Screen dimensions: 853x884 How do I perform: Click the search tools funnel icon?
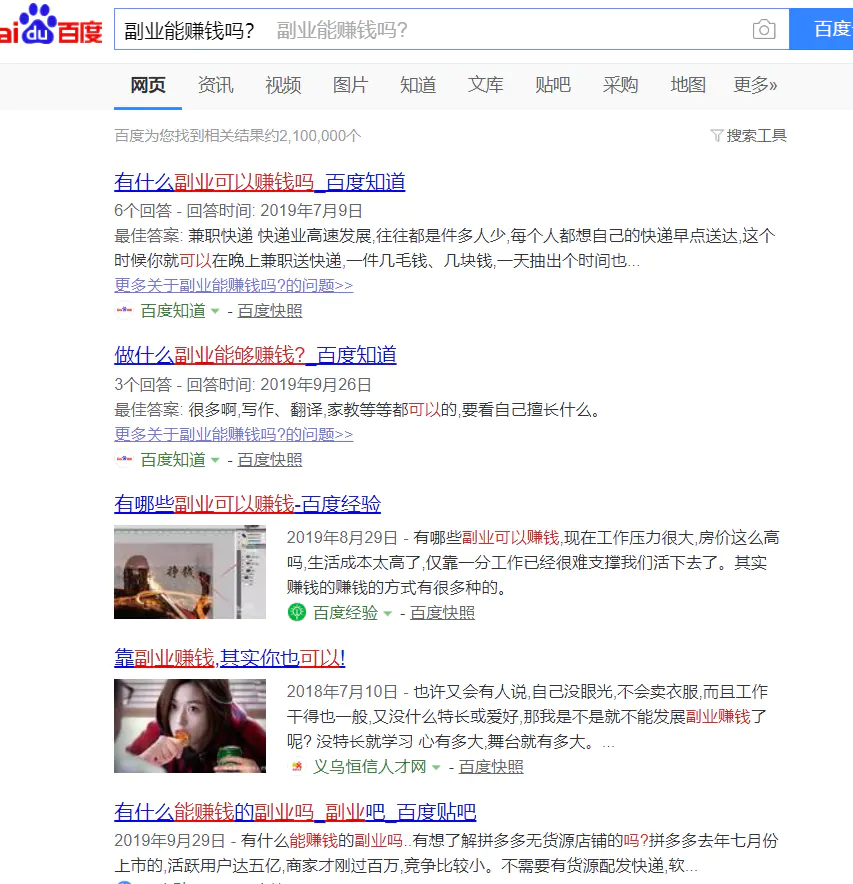tap(717, 135)
